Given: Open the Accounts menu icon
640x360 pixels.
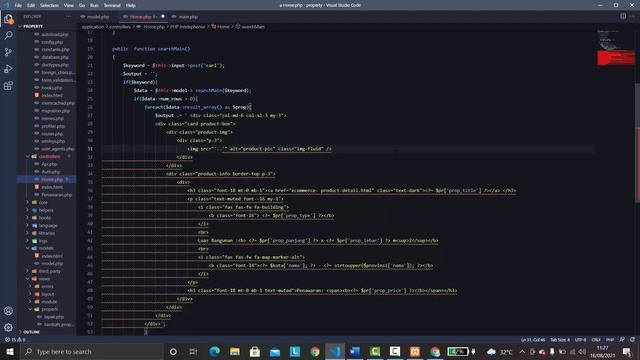Looking at the screenshot, I should (8, 311).
